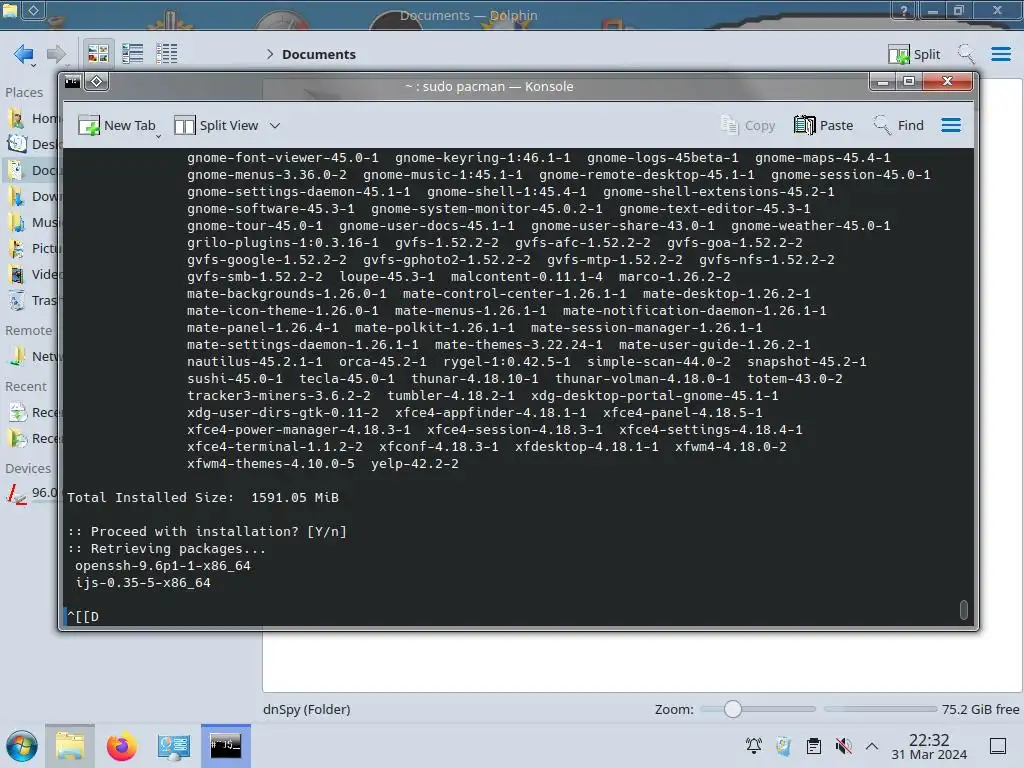Screen dimensions: 1024x768
Task: Open Dolphin file manager from taskbar
Action: 70,746
